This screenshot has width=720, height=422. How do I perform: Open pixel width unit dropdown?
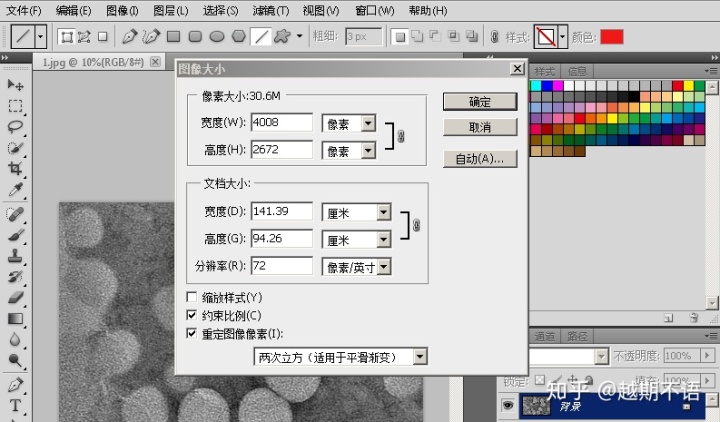(x=368, y=123)
